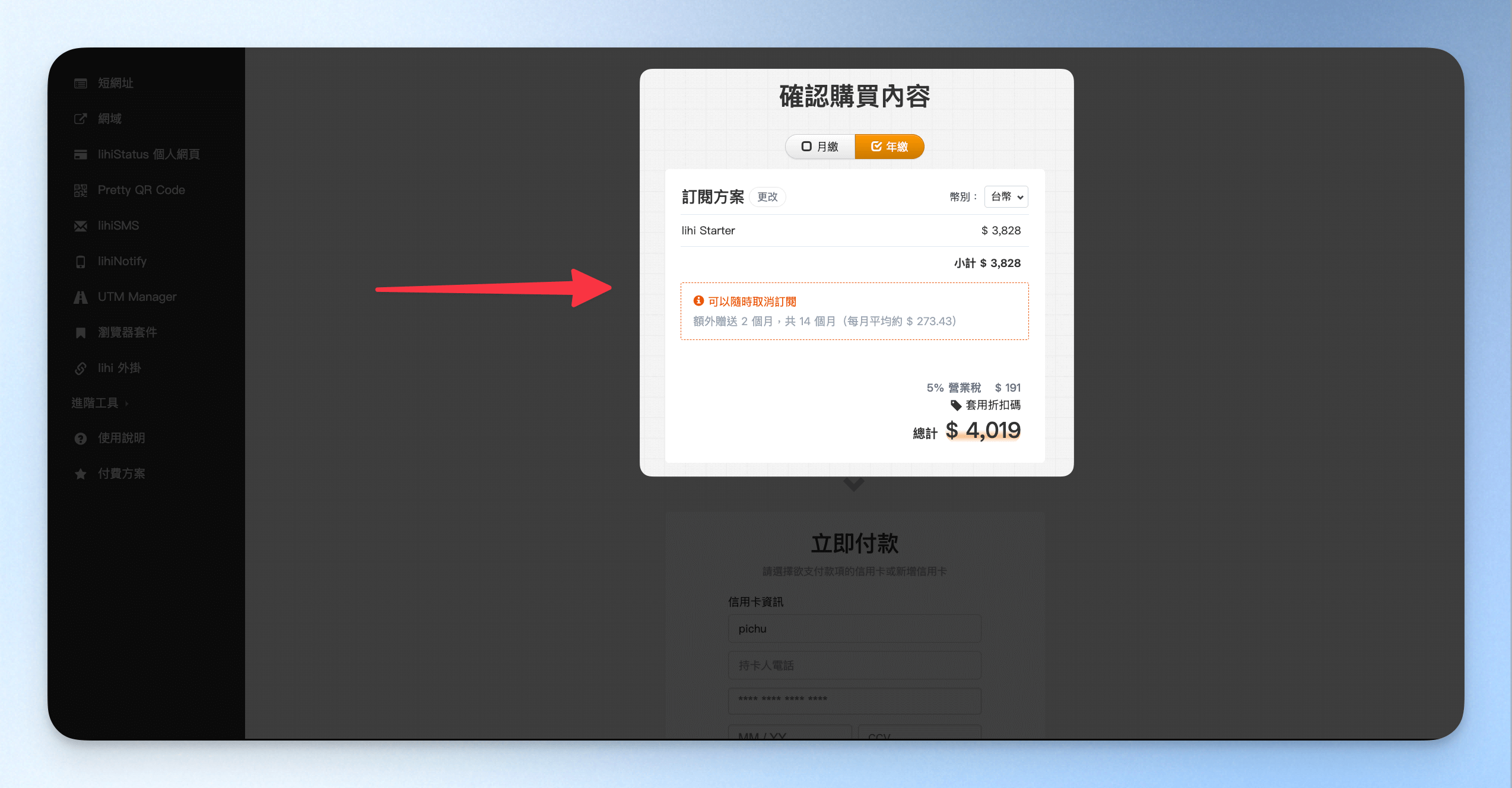
Task: Open the 台幣 currency dropdown
Action: point(1006,197)
